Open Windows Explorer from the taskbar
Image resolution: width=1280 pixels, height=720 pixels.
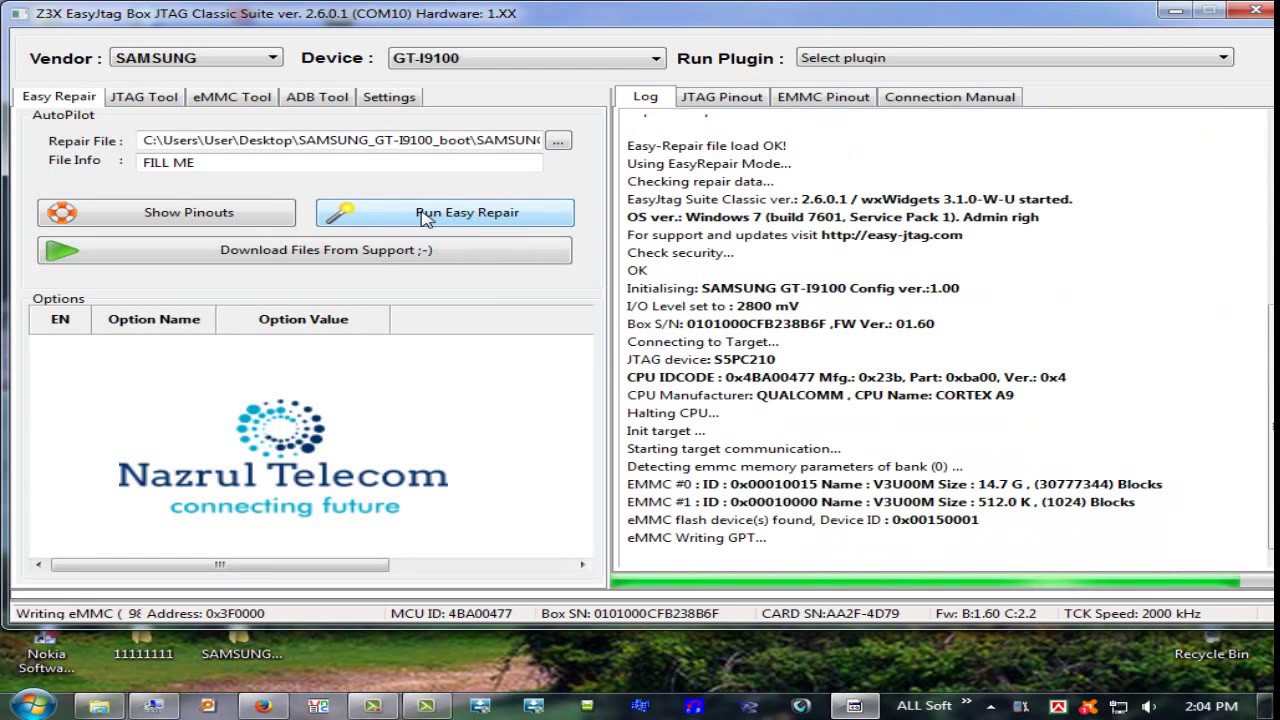coord(99,706)
